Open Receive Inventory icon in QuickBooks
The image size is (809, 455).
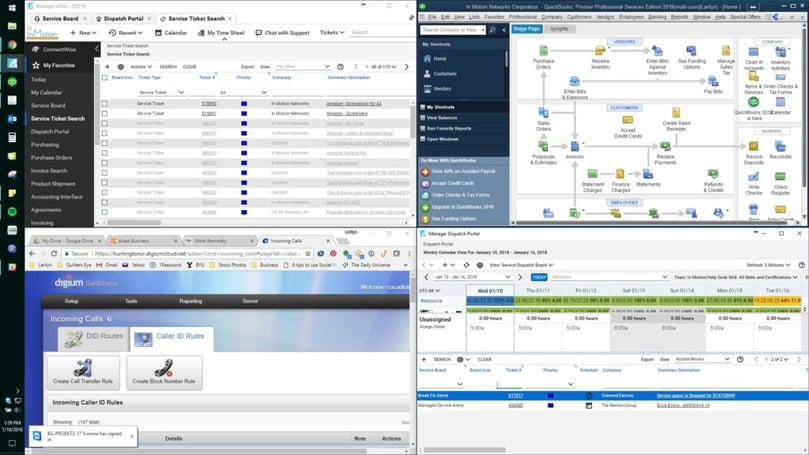600,51
